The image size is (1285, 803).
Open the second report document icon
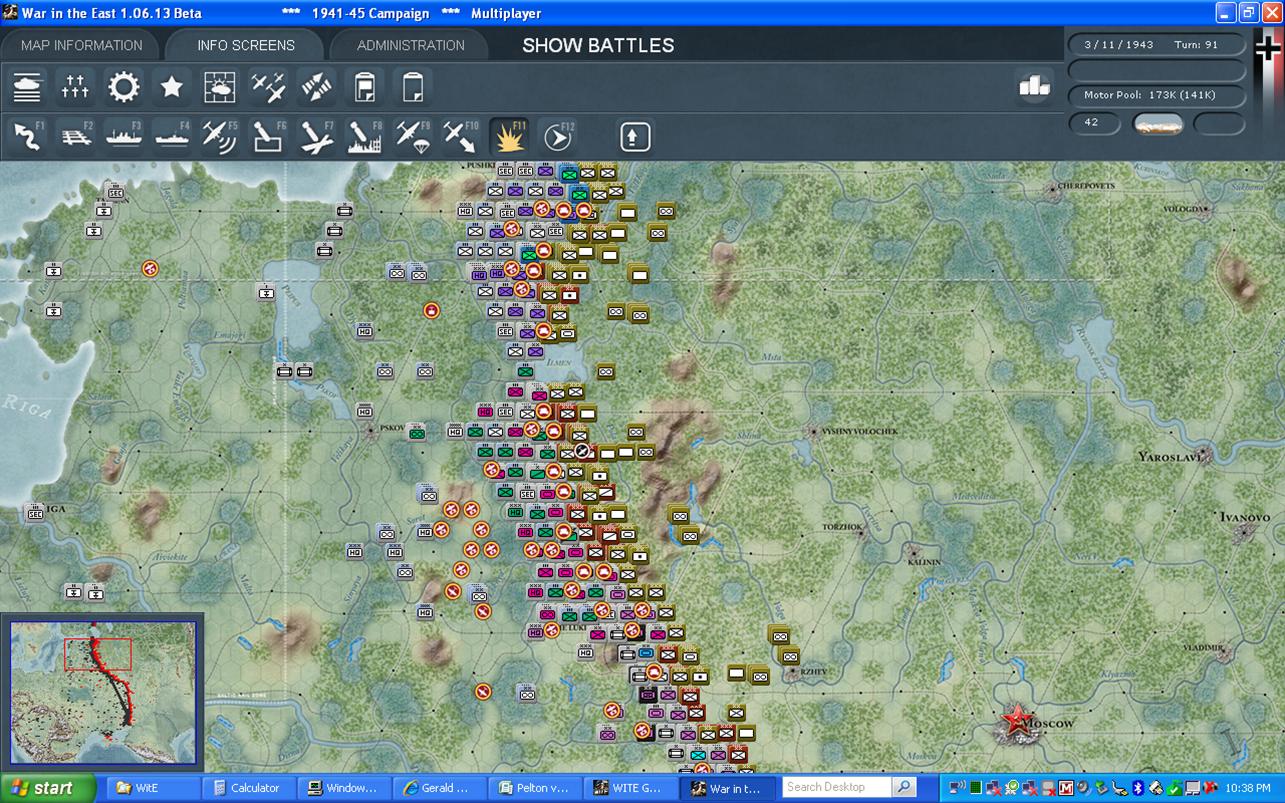coord(412,88)
